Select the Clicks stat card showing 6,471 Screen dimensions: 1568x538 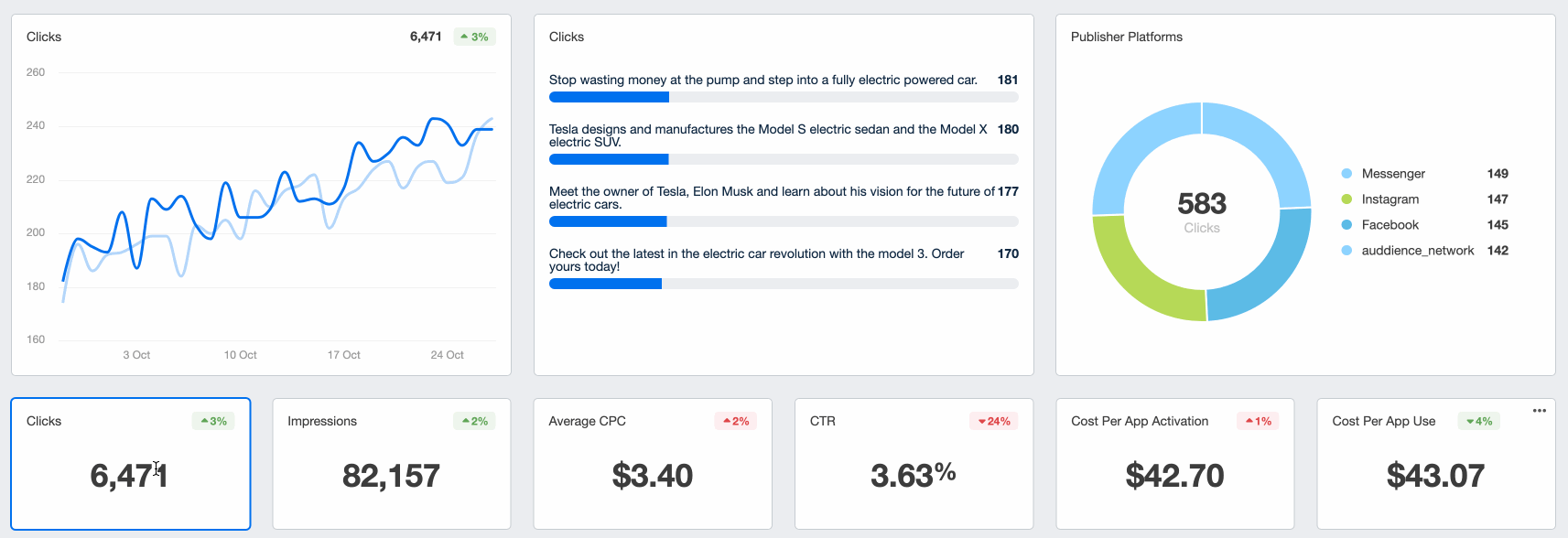[131, 464]
